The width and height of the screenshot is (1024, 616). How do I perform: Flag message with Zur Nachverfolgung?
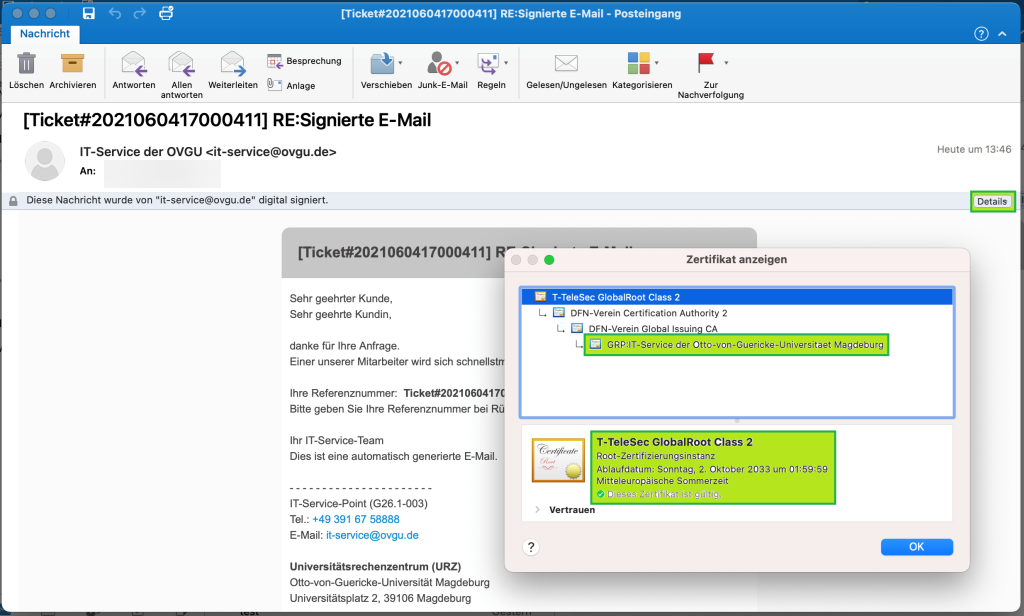(706, 63)
